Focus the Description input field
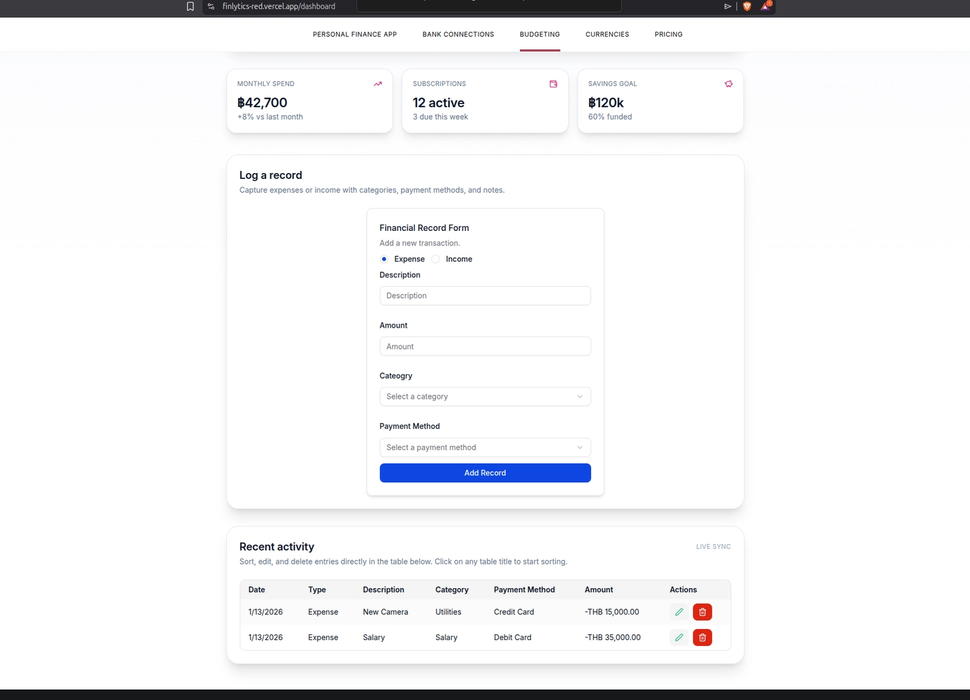 [x=485, y=296]
